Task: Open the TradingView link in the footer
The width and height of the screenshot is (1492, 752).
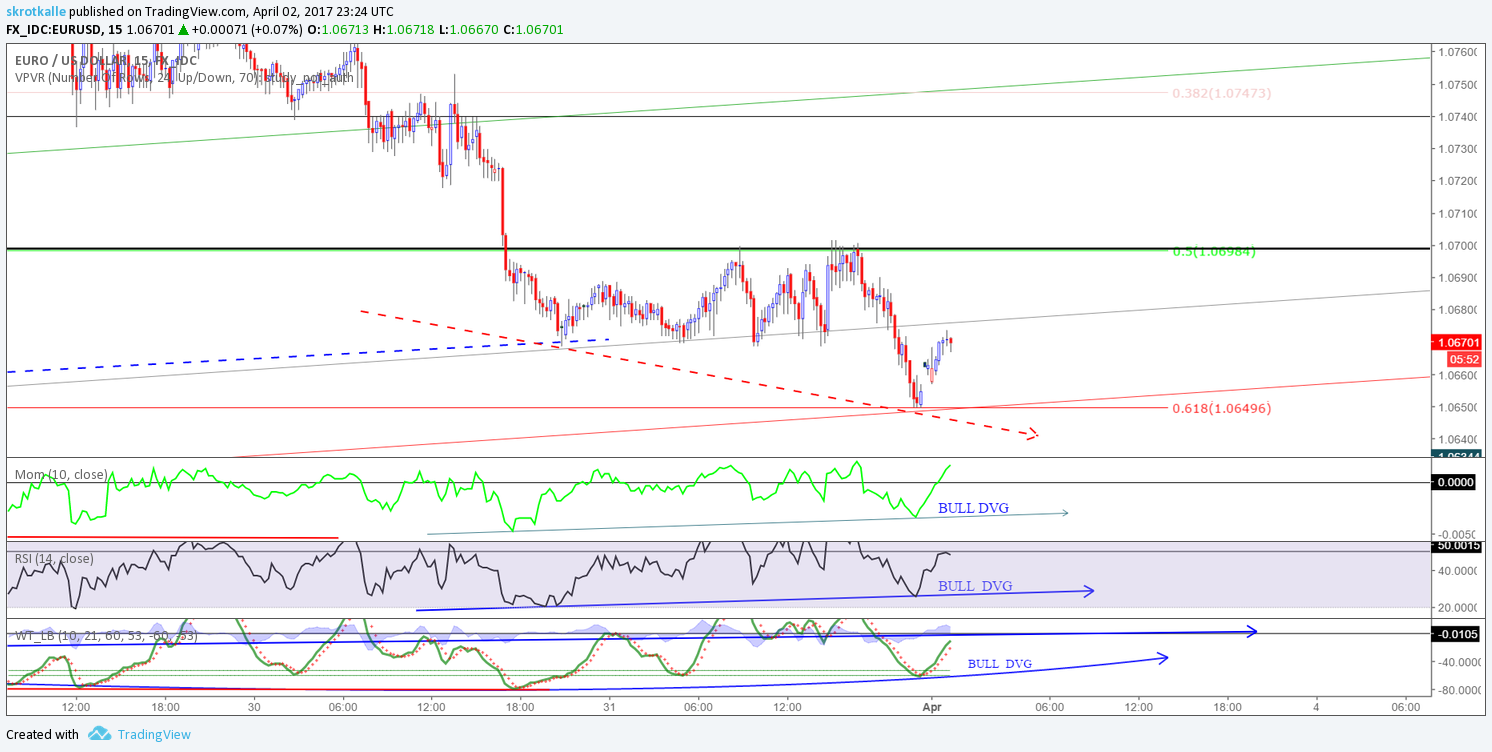Action: click(x=154, y=734)
